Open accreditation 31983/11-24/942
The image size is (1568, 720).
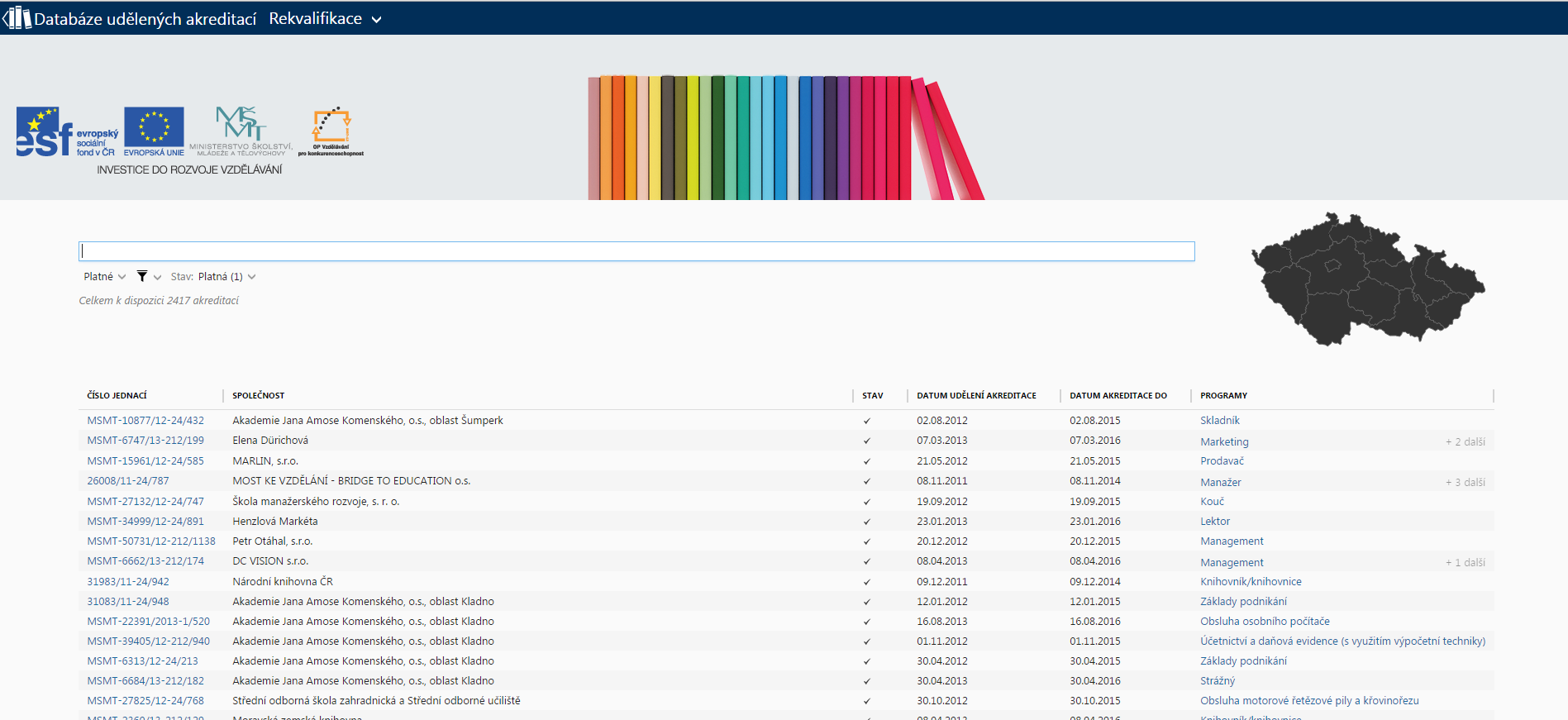click(128, 582)
